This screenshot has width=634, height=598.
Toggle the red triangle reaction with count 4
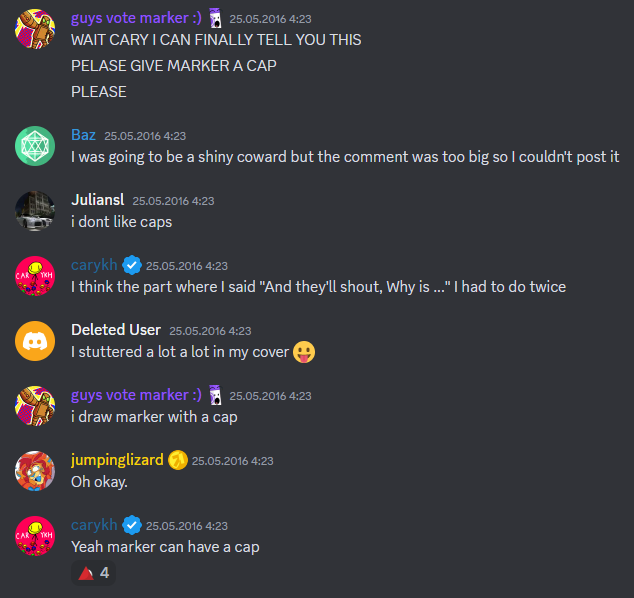[x=93, y=573]
